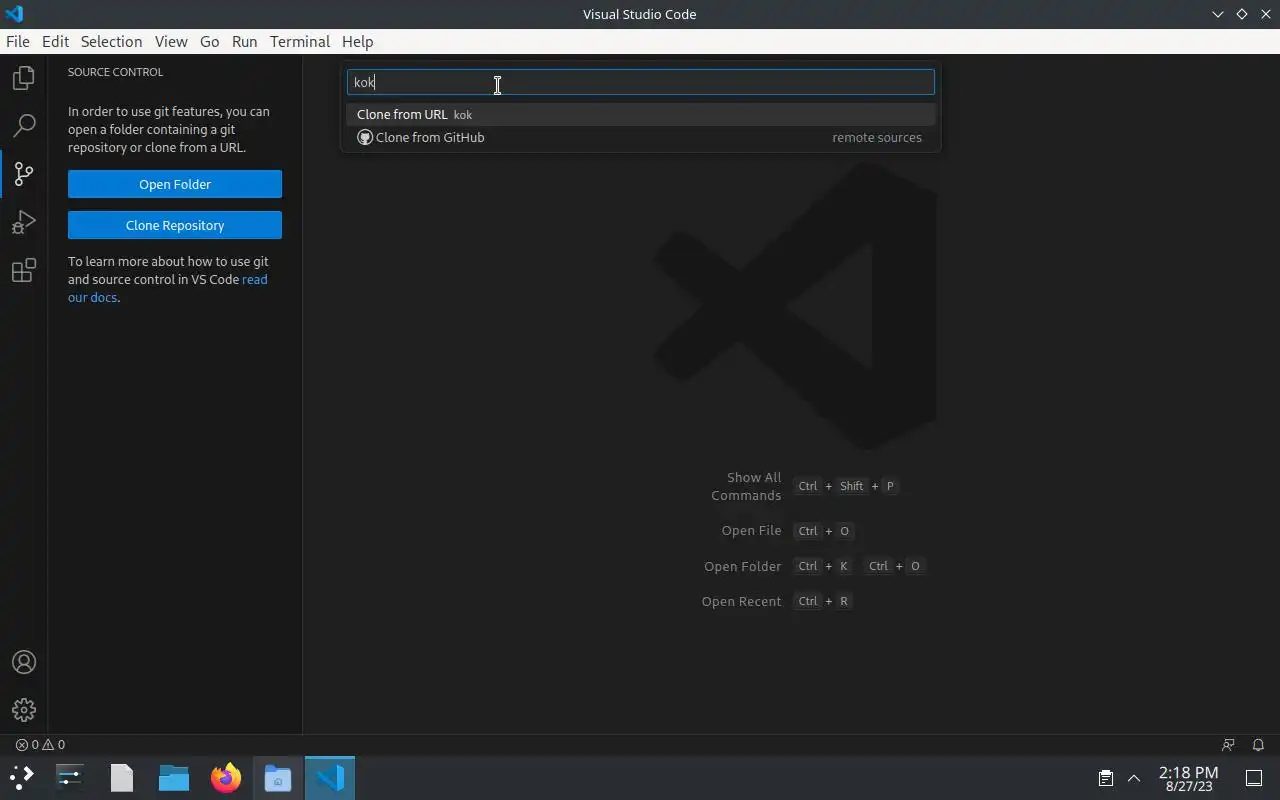Open the Extensions view

24,270
